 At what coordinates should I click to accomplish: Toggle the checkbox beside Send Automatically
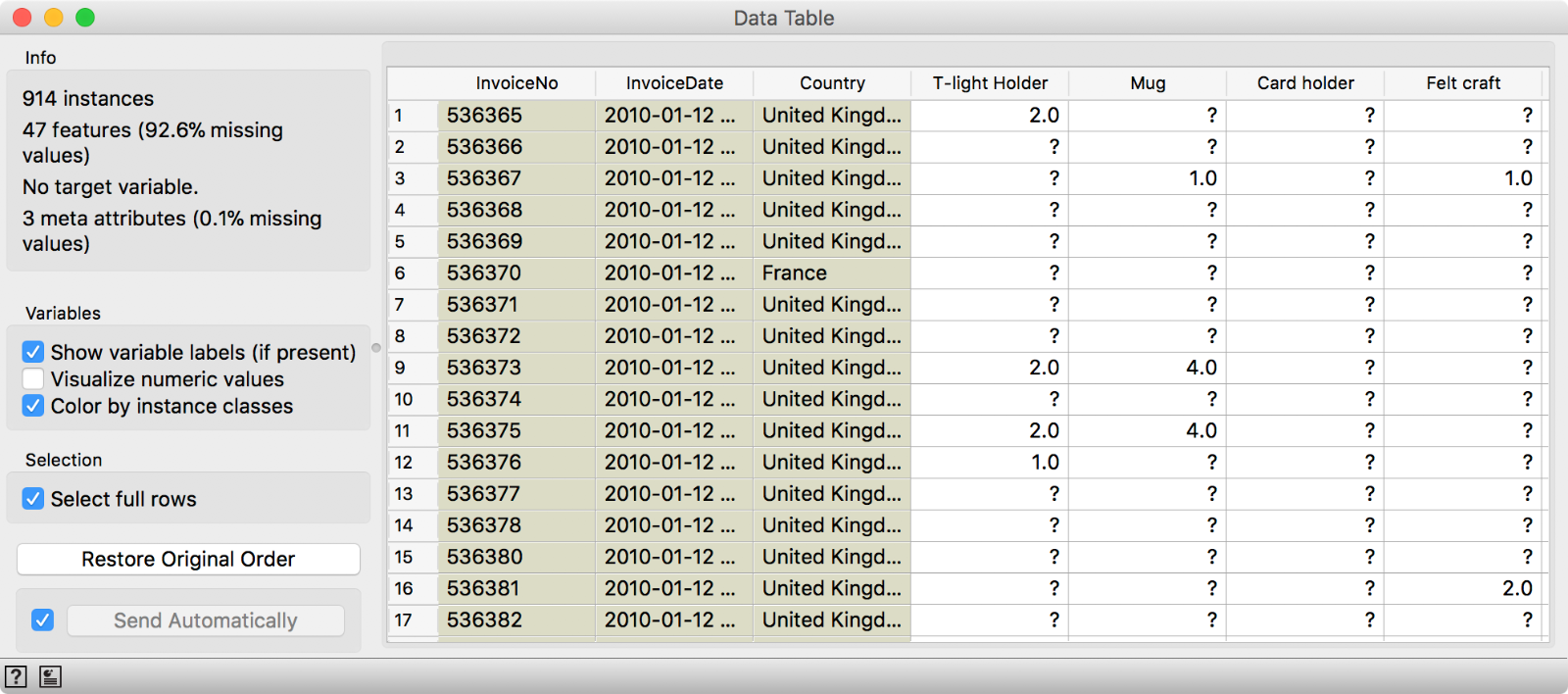pos(42,620)
